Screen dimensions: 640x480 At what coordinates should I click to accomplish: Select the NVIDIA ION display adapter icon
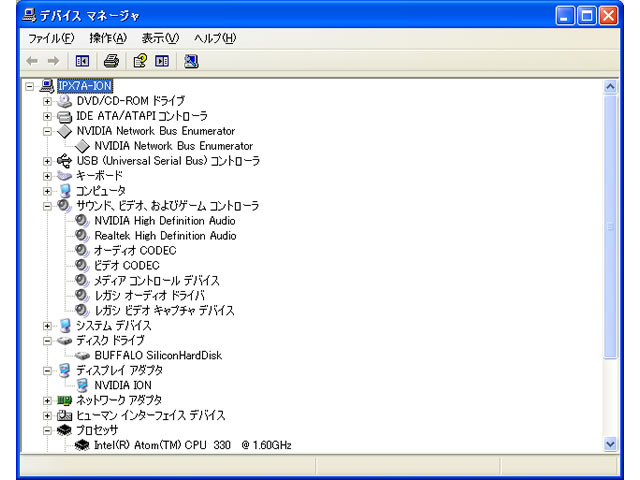82,385
